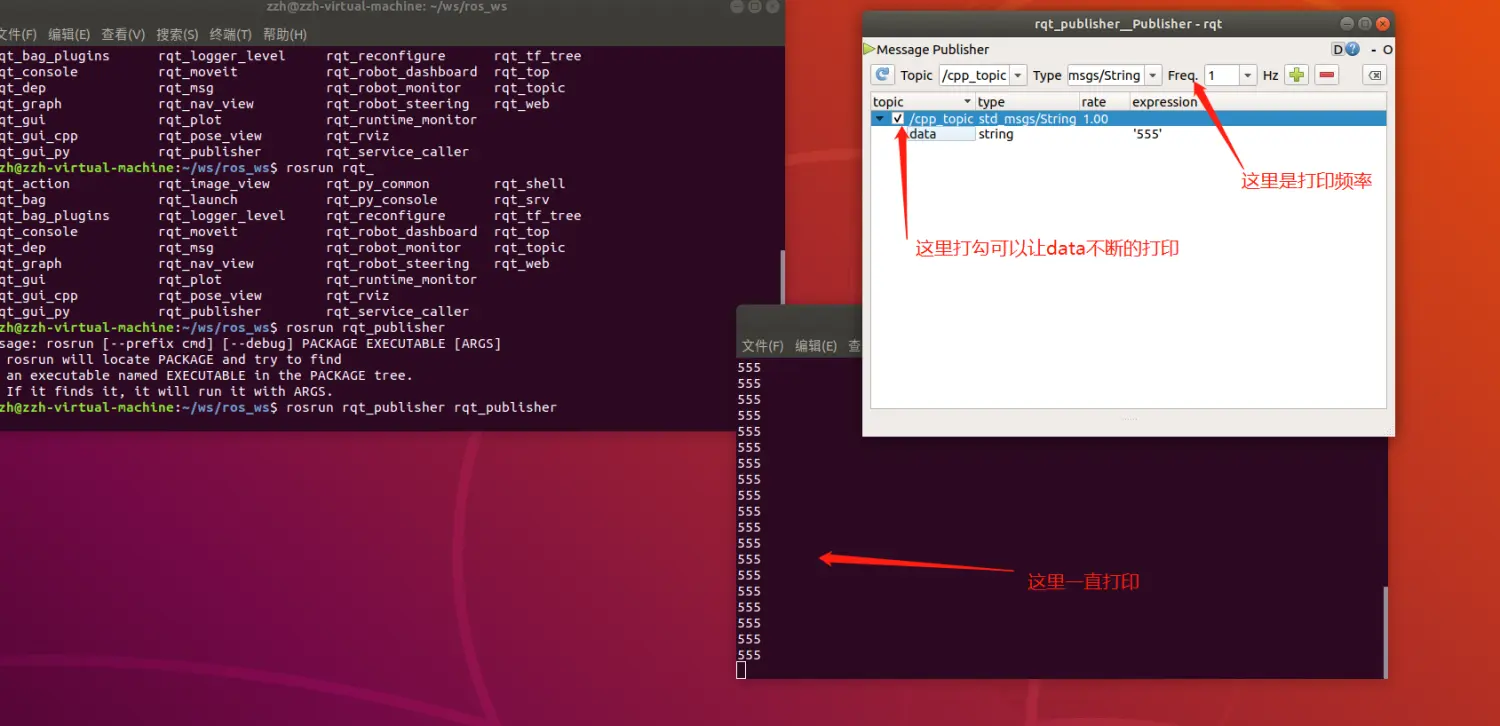The height and width of the screenshot is (726, 1500).
Task: Open the blue question-mark help icon
Action: pyautogui.click(x=1352, y=49)
